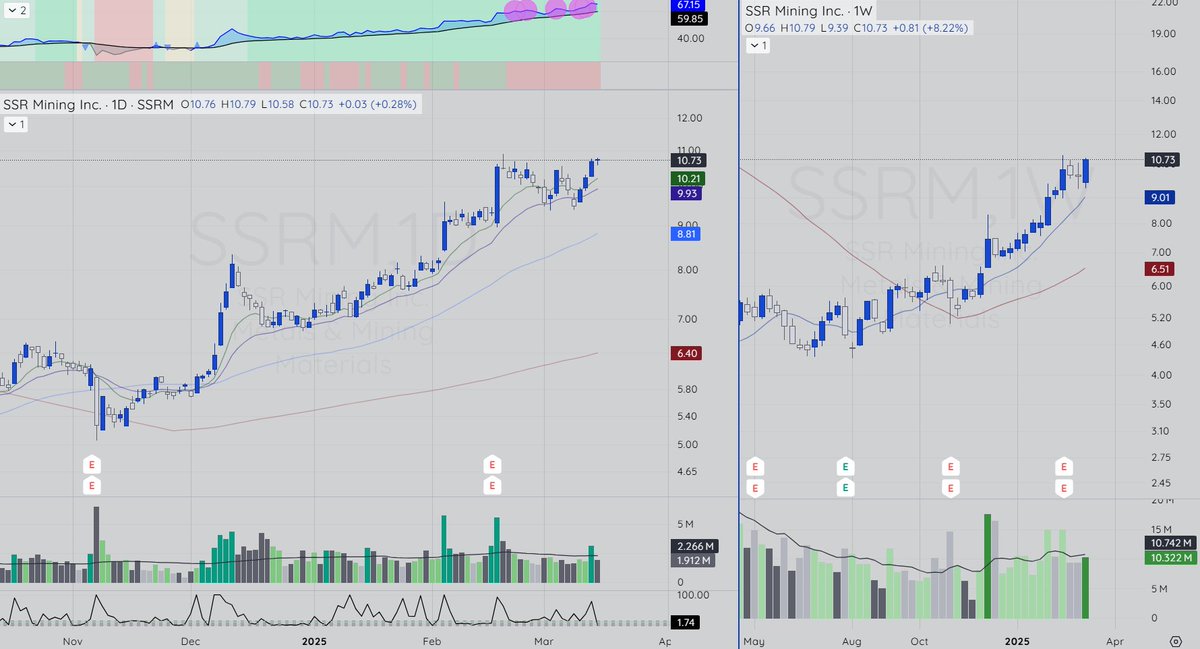This screenshot has width=1200, height=649.
Task: Click 100.00 on bottom oscillator scale
Action: pyautogui.click(x=692, y=594)
